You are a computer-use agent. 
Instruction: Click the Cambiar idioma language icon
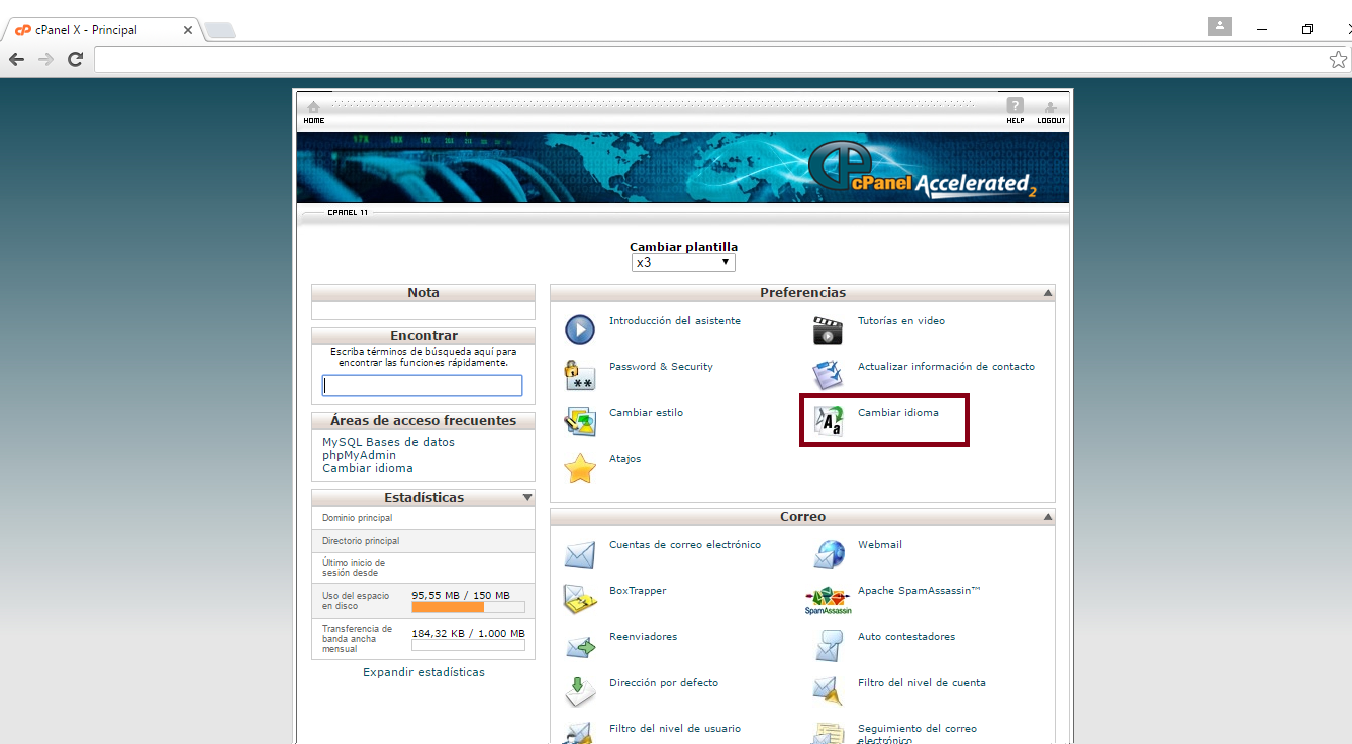827,421
